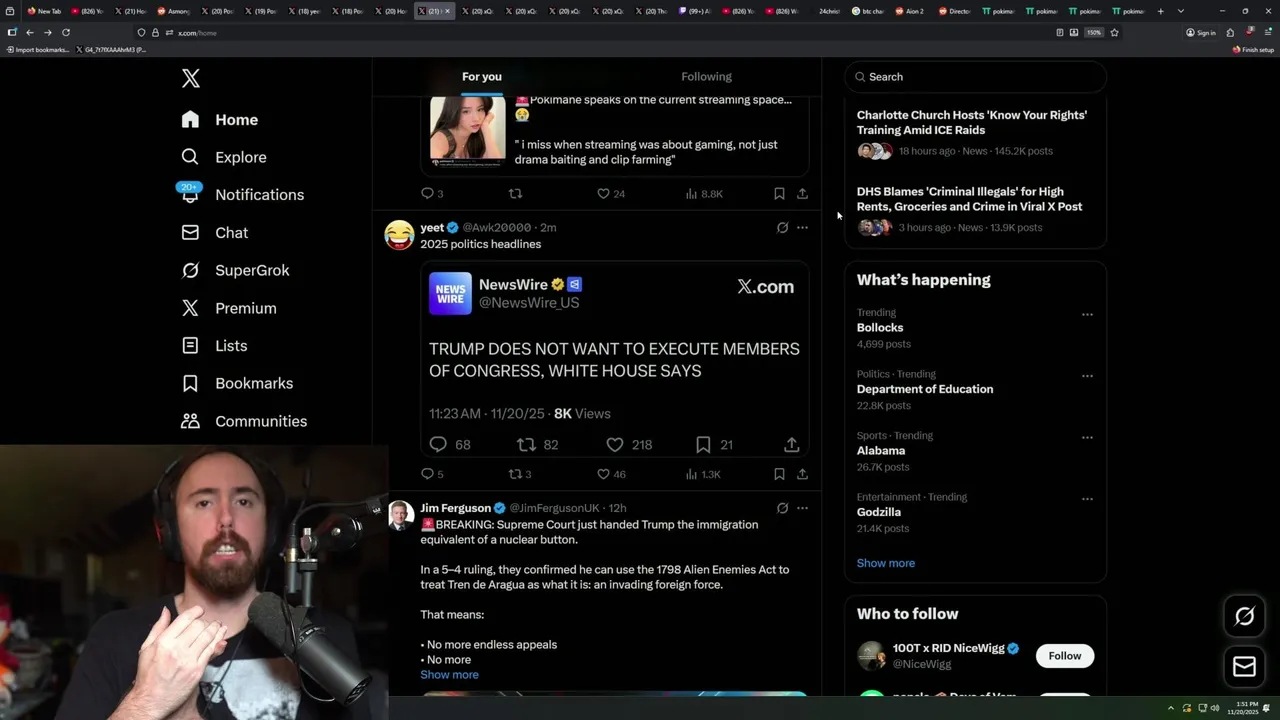
Task: View yeet's post analytics 1.3K
Action: pos(703,474)
